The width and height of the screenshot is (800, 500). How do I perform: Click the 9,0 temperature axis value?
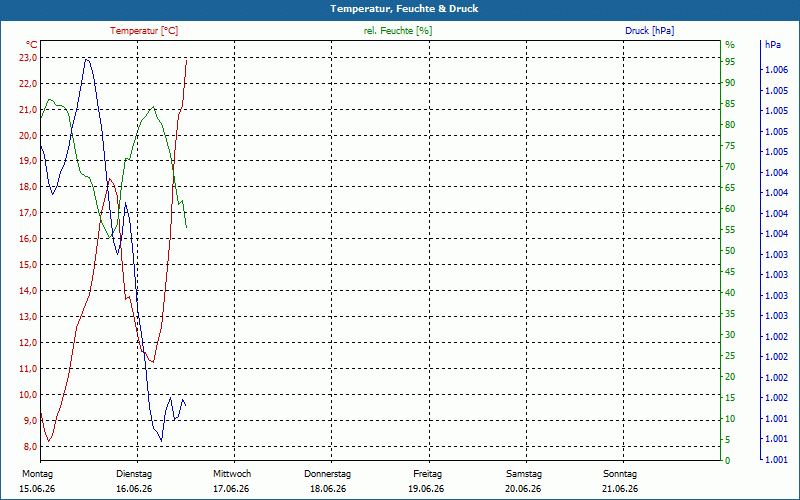[x=30, y=421]
